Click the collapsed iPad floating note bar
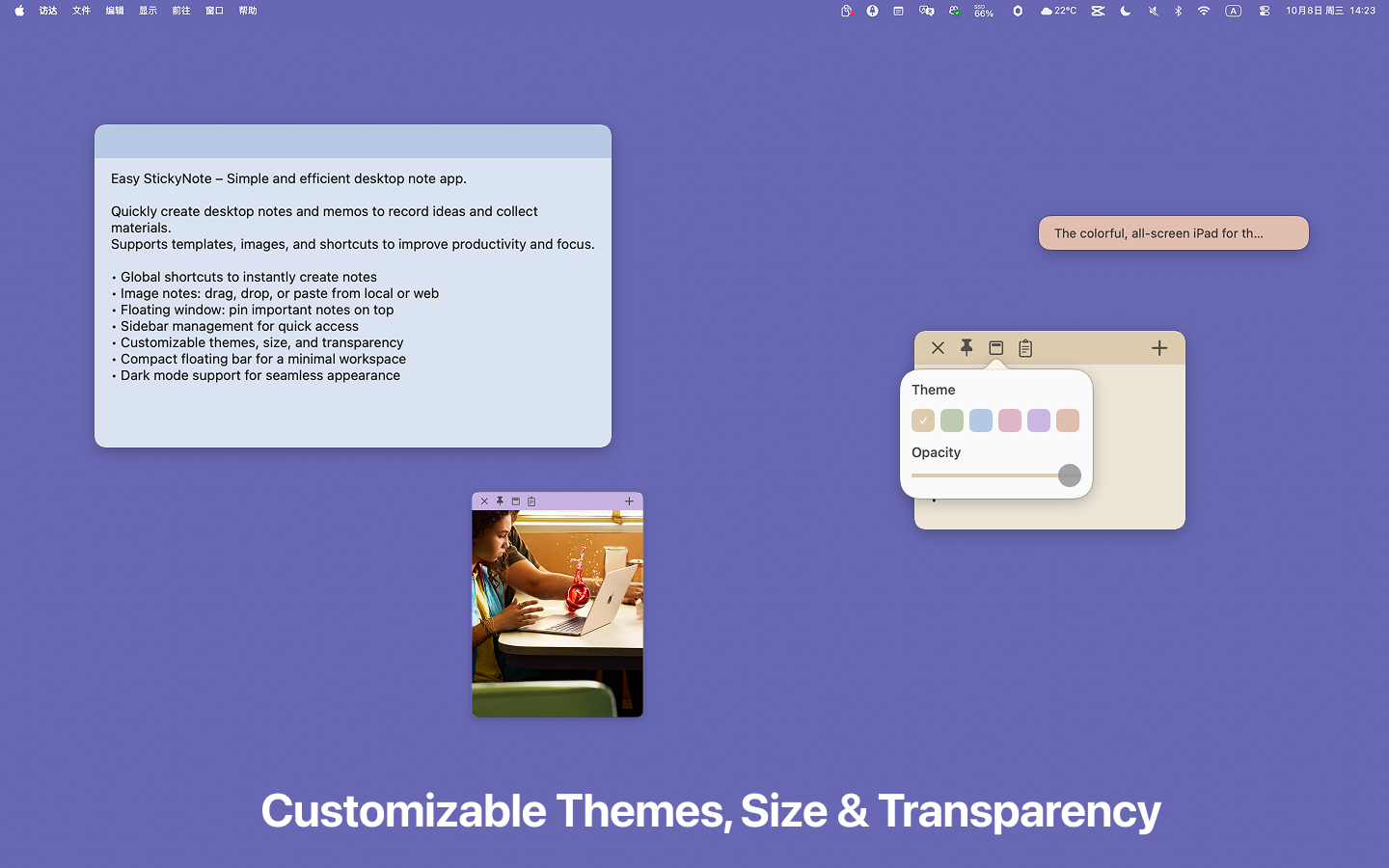Image resolution: width=1389 pixels, height=868 pixels. (1173, 232)
